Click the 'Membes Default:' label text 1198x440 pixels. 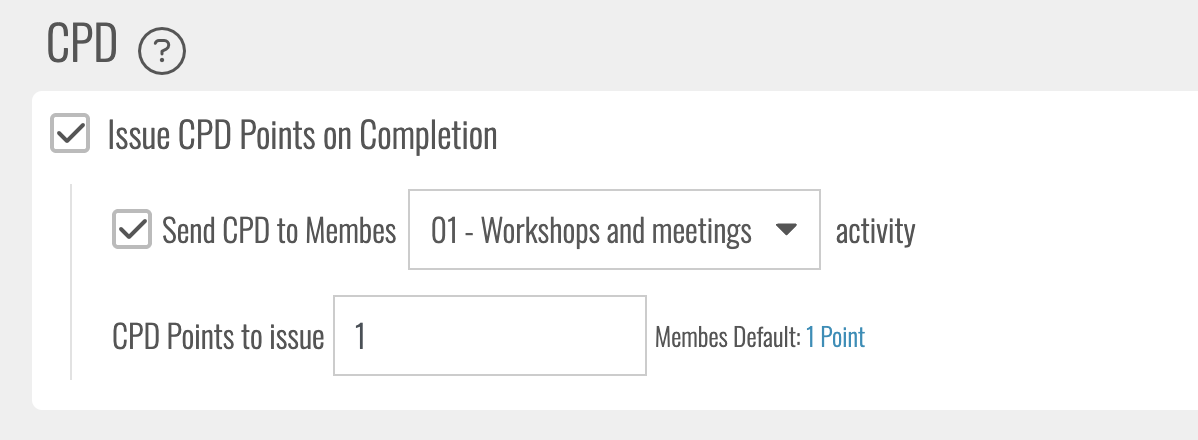point(727,339)
